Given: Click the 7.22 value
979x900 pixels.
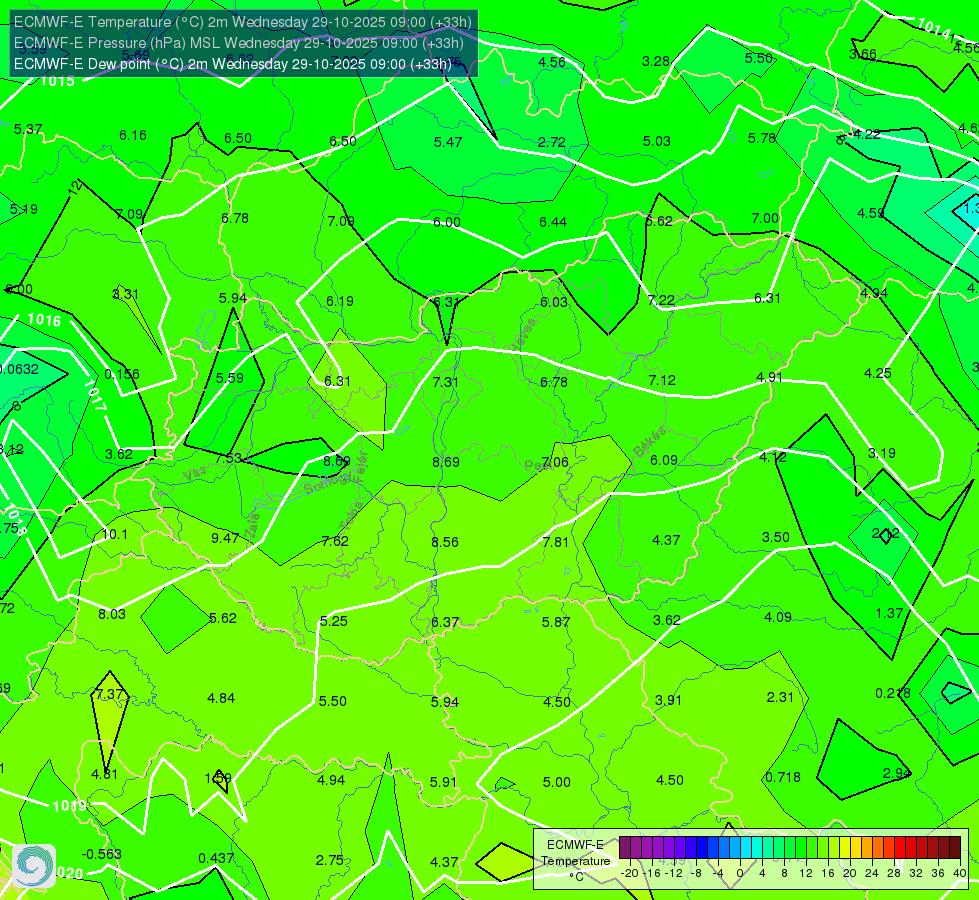Looking at the screenshot, I should click(661, 300).
